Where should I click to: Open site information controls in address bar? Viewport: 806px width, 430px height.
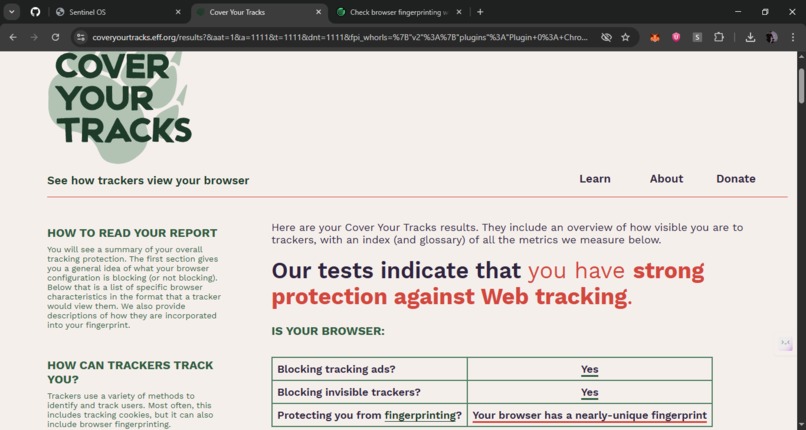[x=80, y=37]
